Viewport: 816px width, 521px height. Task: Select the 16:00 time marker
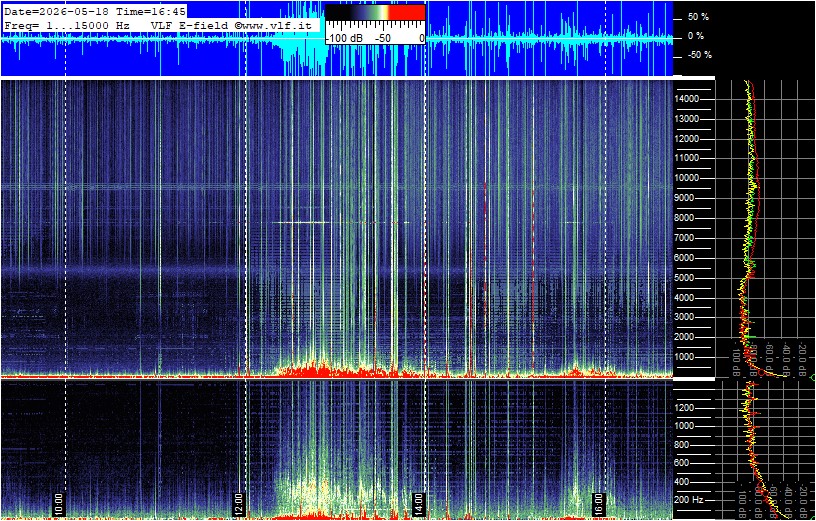click(598, 505)
